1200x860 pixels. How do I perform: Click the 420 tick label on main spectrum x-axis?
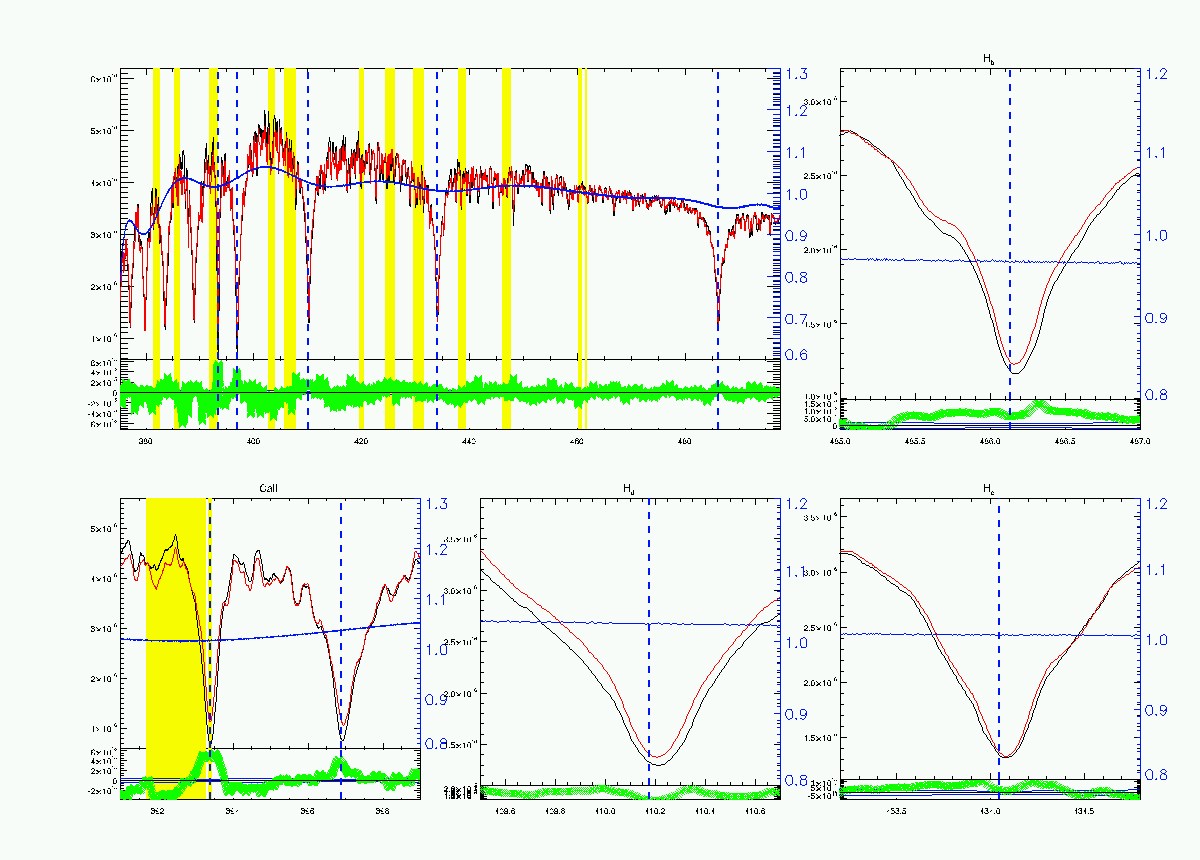(361, 440)
